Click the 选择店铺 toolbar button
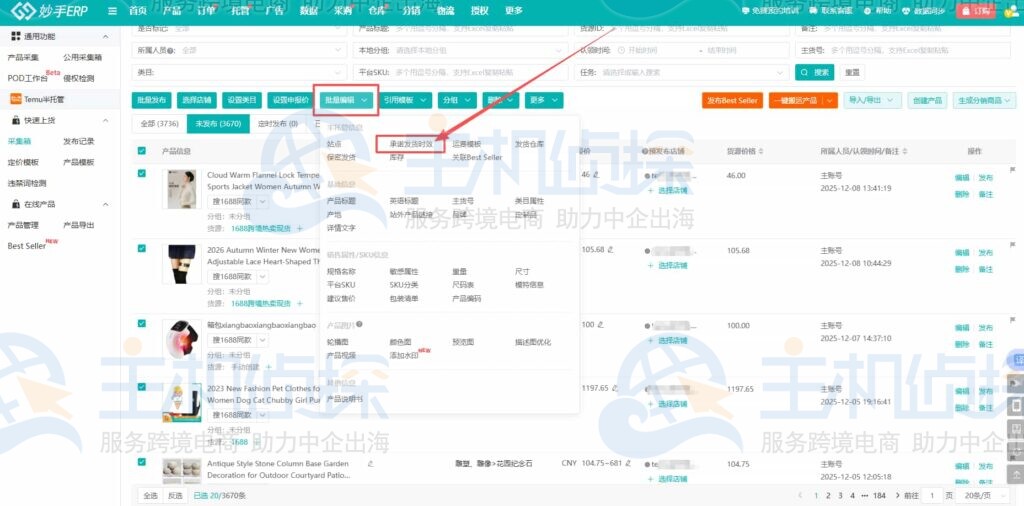 tap(197, 100)
